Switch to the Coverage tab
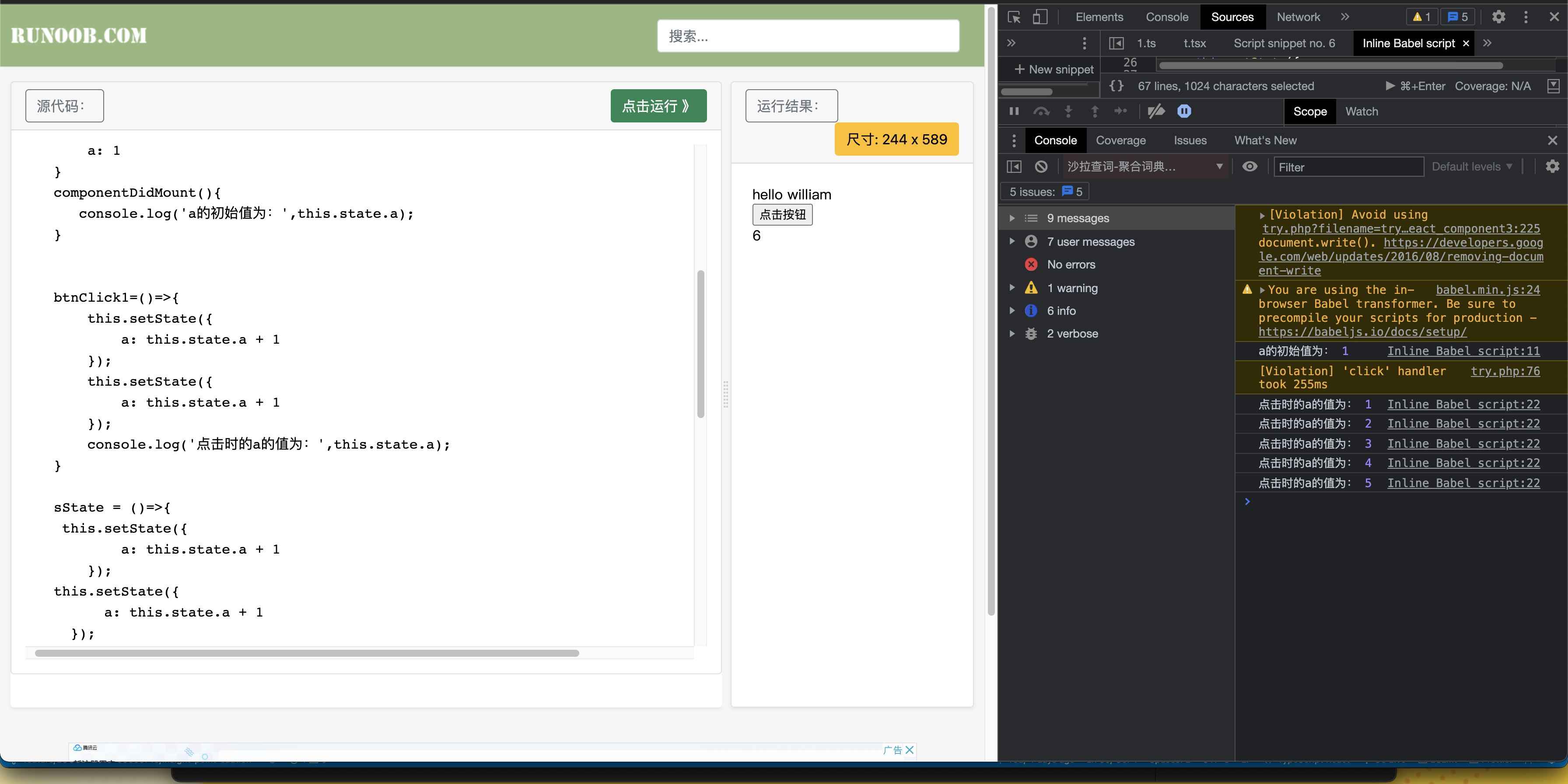Image resolution: width=1568 pixels, height=784 pixels. [x=1121, y=140]
